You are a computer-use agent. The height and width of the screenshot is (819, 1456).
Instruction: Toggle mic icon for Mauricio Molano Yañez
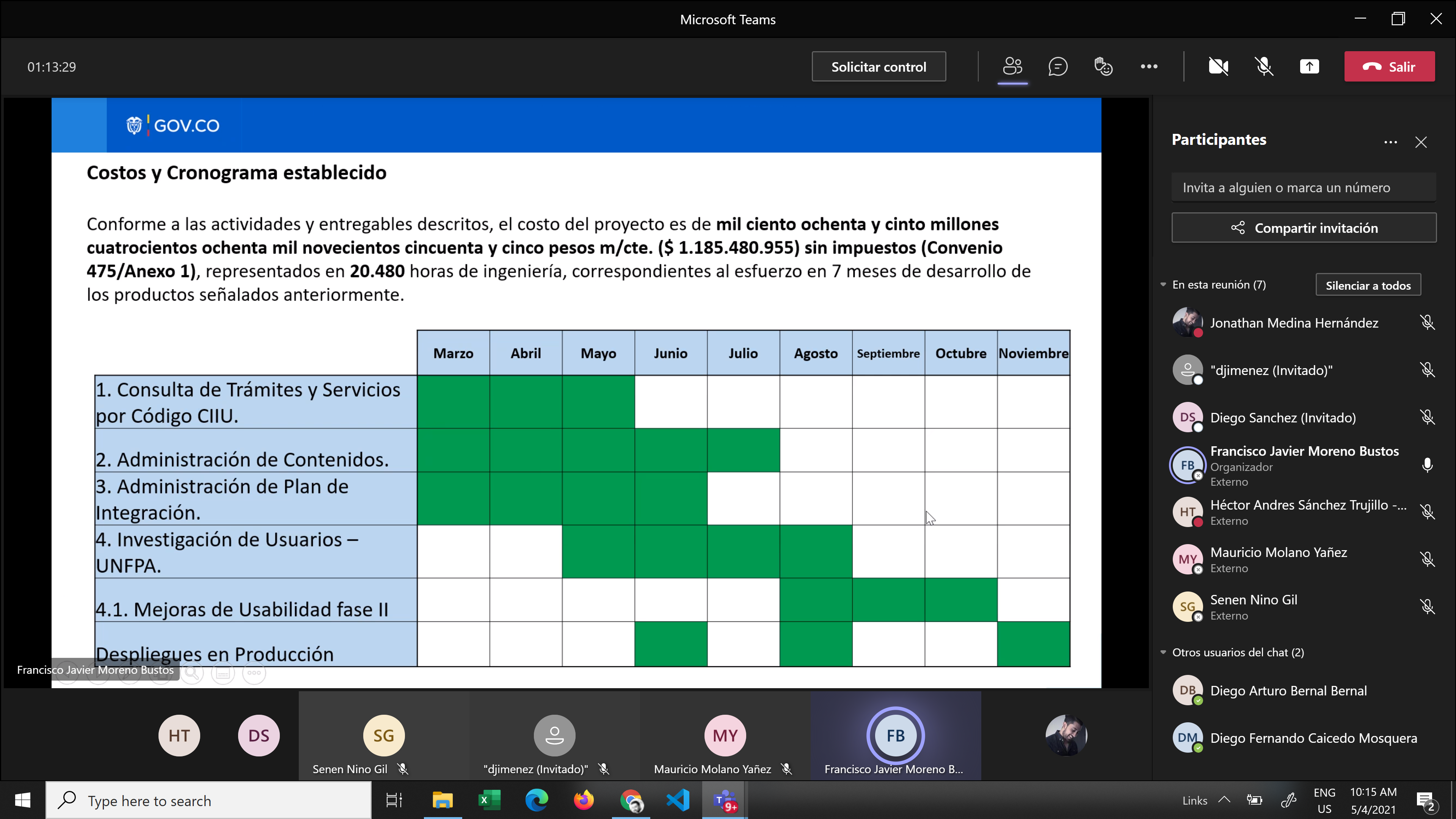(1427, 560)
